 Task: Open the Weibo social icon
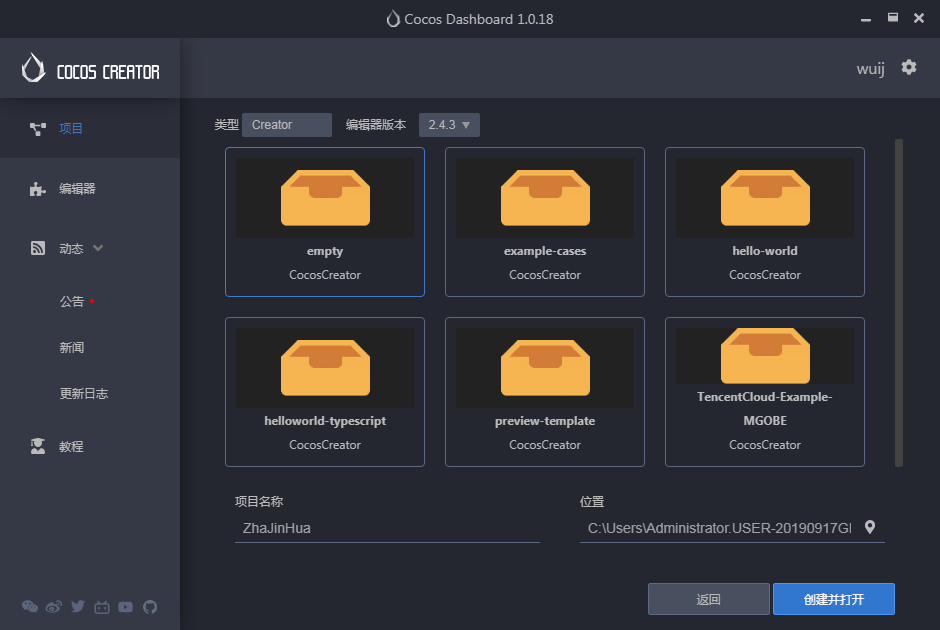click(53, 607)
